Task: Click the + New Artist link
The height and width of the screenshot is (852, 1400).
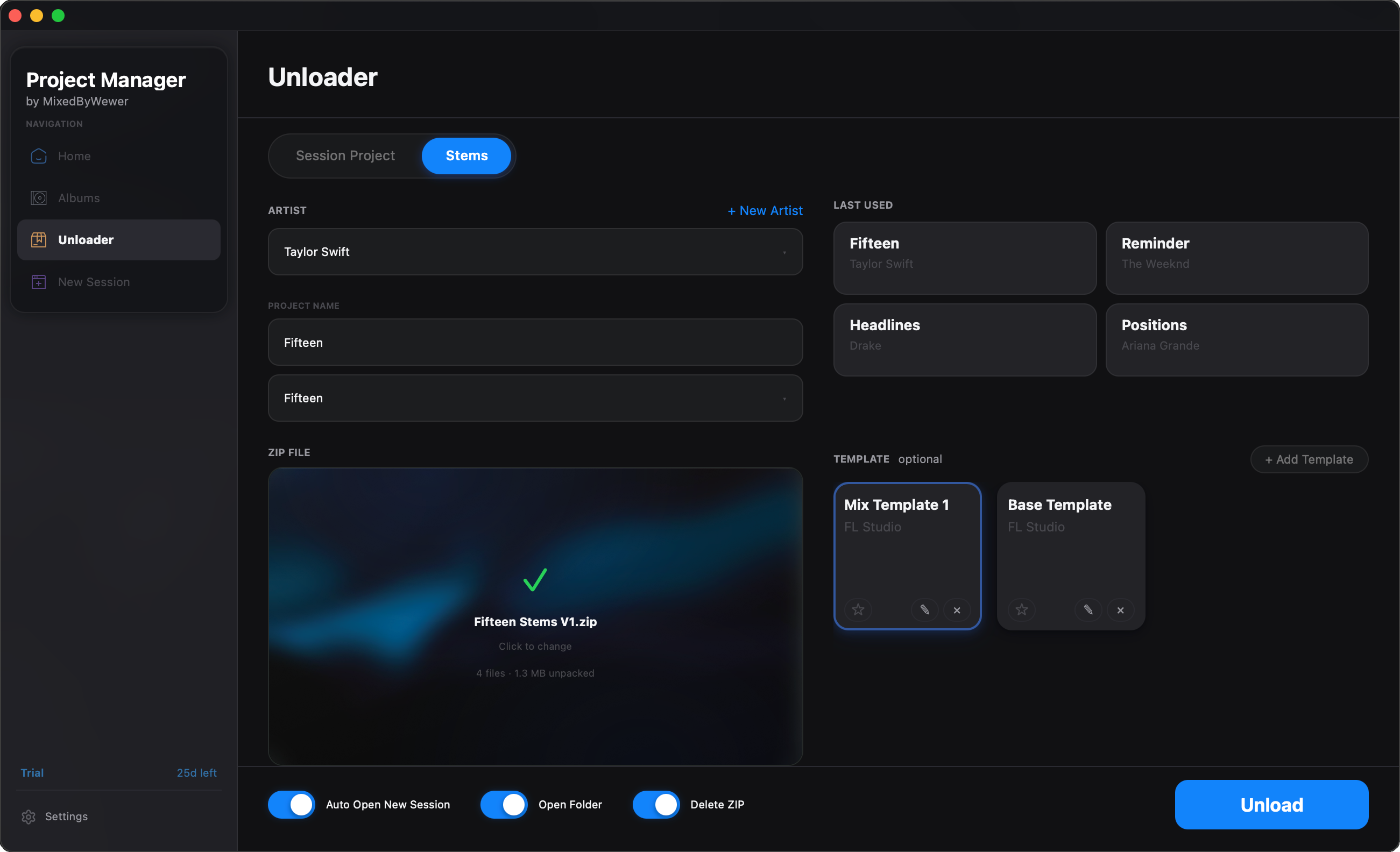Action: tap(765, 211)
